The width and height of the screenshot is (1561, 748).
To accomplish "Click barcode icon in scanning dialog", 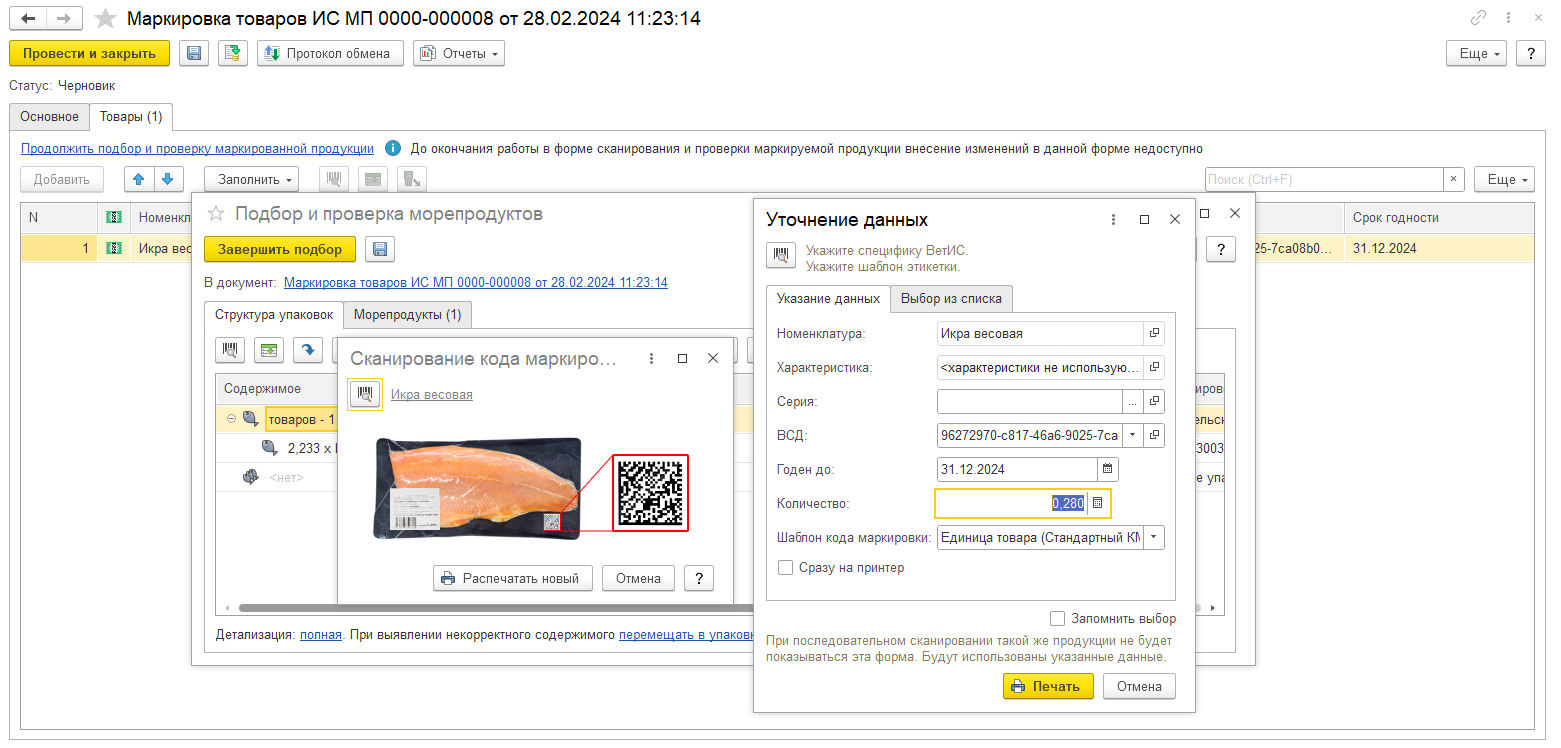I will click(x=364, y=394).
